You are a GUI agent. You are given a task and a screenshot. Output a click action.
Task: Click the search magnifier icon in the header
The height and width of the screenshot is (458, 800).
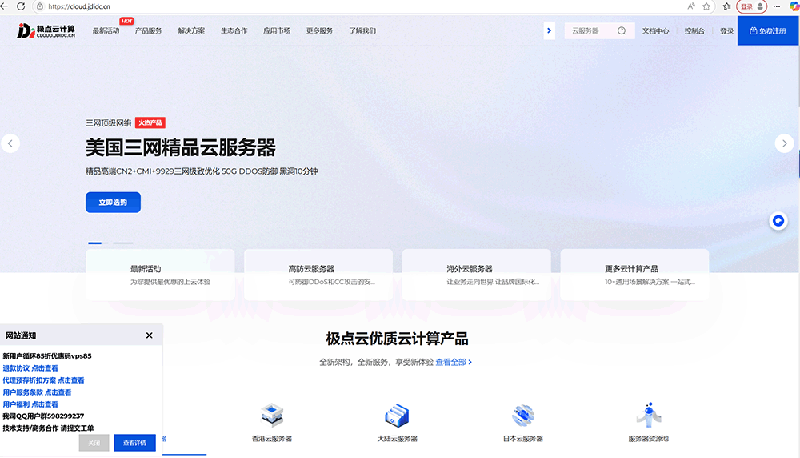621,31
